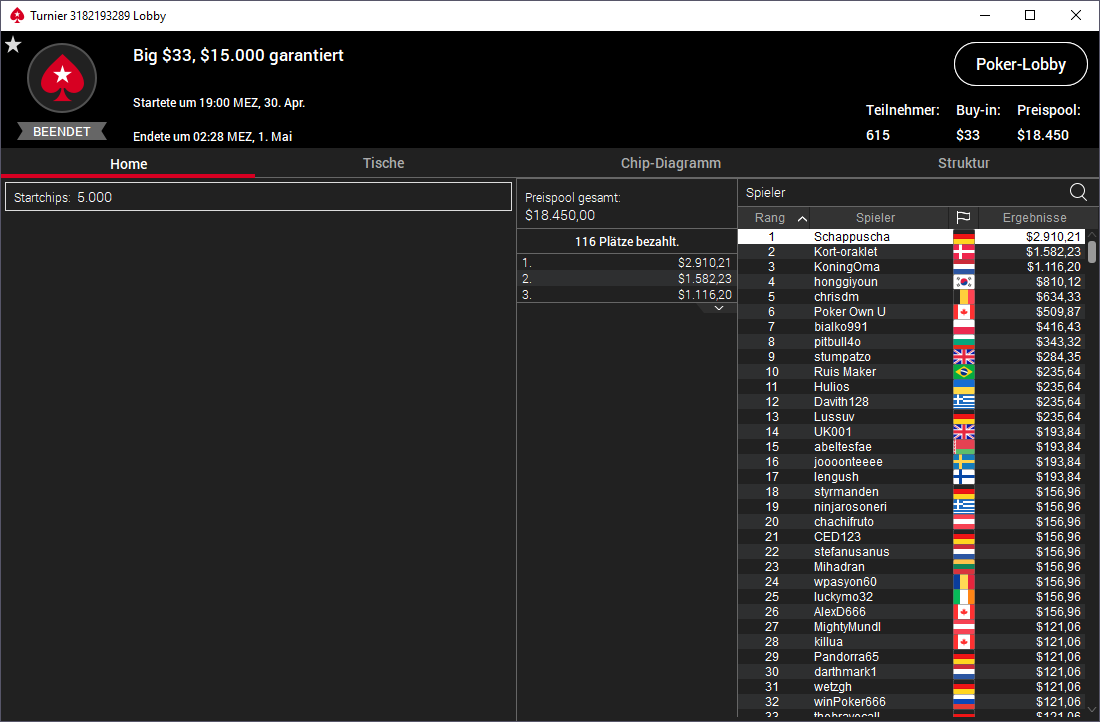Click the favorite star icon
The width and height of the screenshot is (1100, 722).
point(13,45)
